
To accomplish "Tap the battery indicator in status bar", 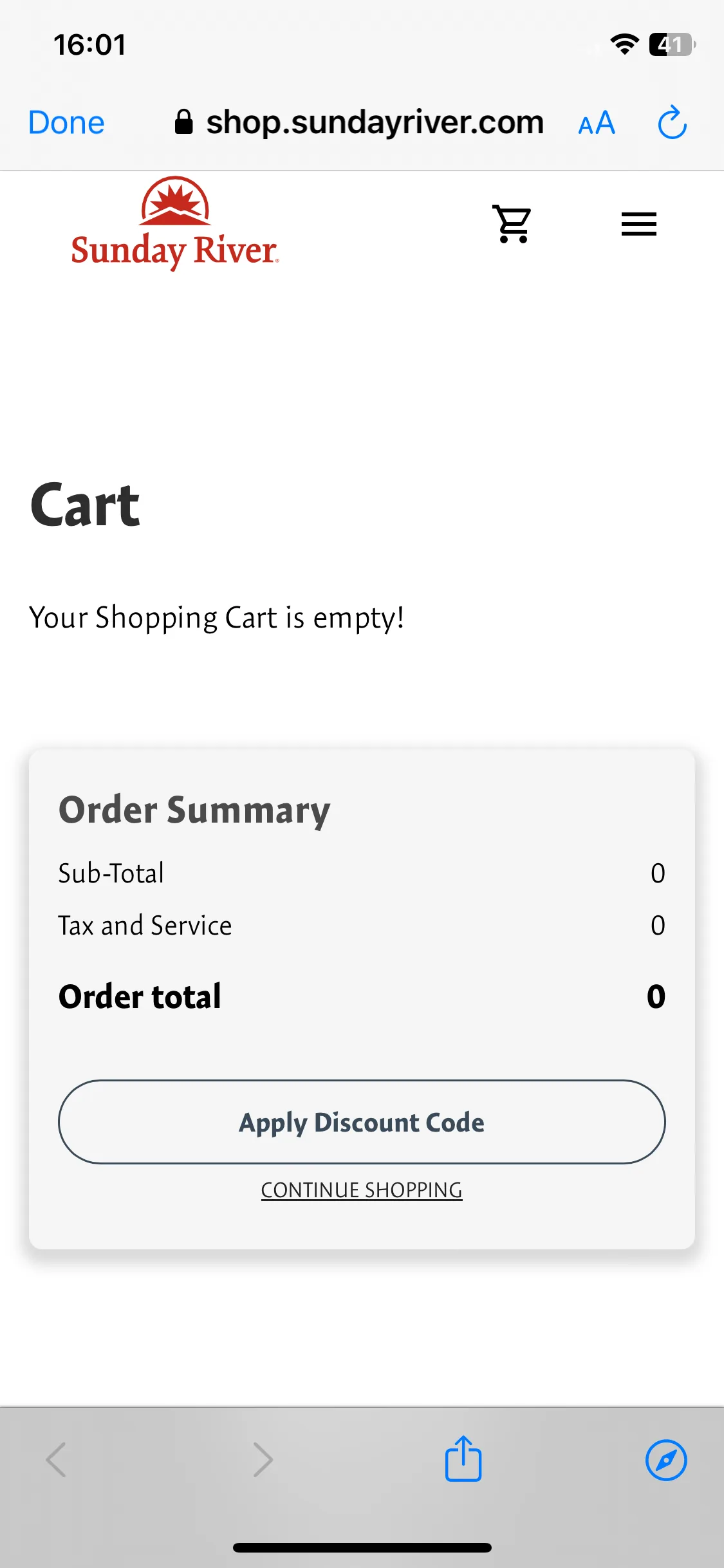I will pos(673,44).
